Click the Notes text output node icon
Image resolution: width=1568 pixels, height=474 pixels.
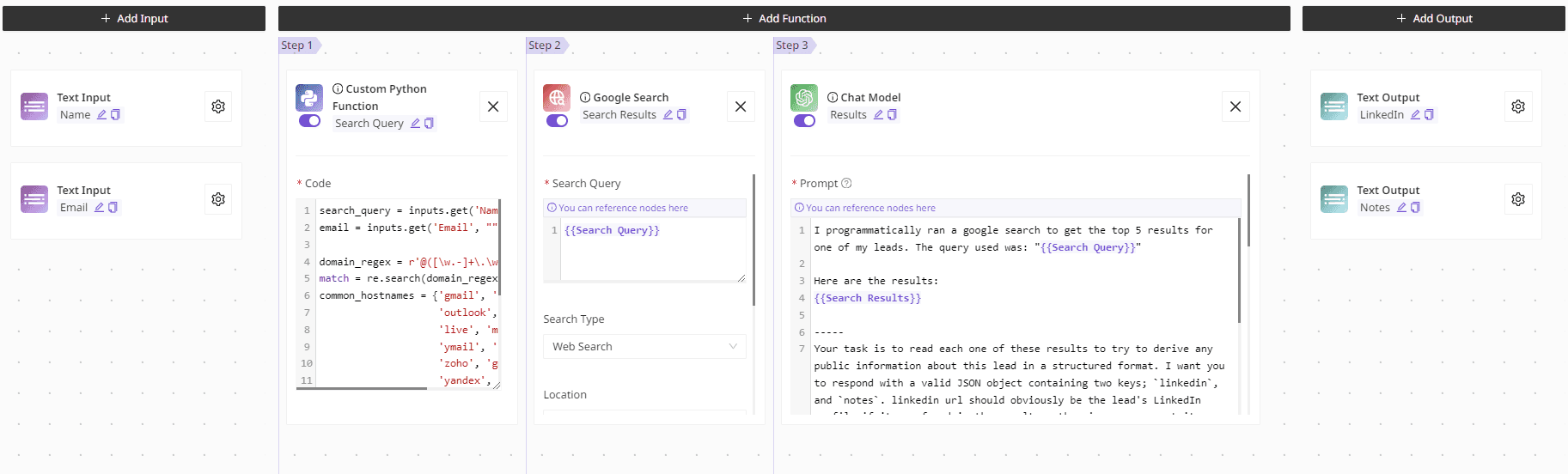[x=1334, y=199]
